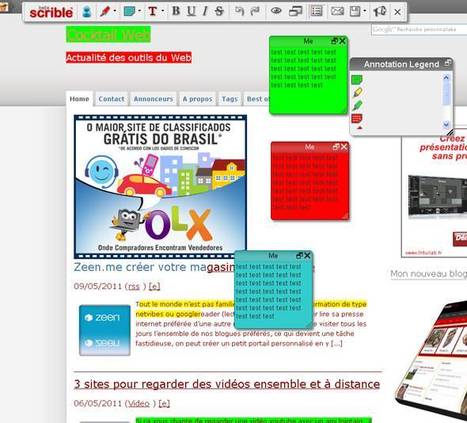Open the Annonceurs tab
The width and height of the screenshot is (467, 423).
pos(153,99)
